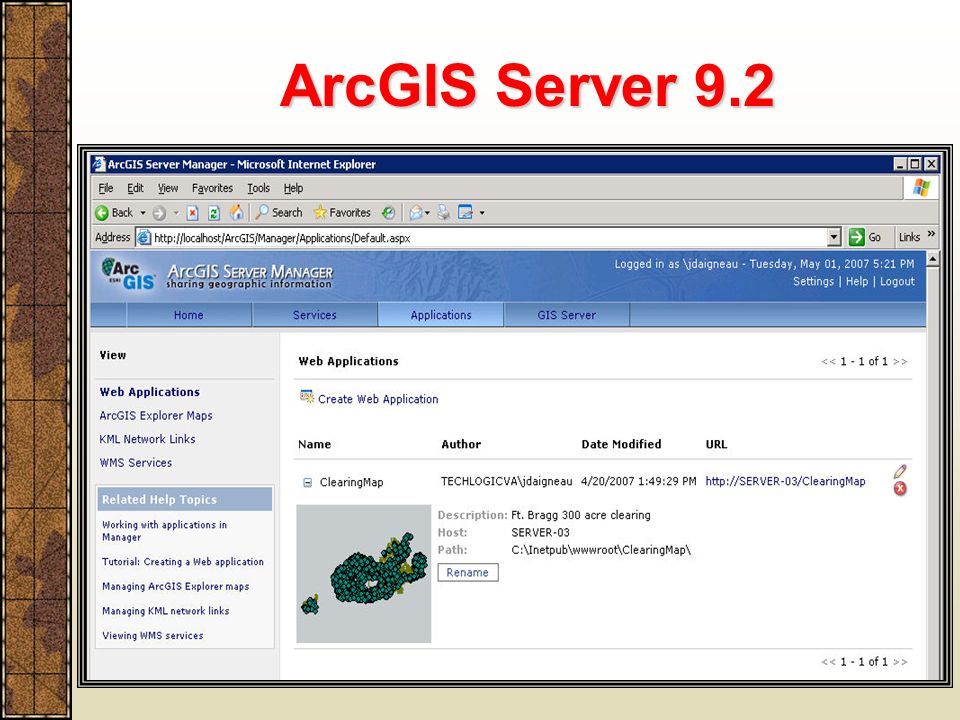Click the scrollbar up arrow
The height and width of the screenshot is (720, 960).
click(932, 259)
